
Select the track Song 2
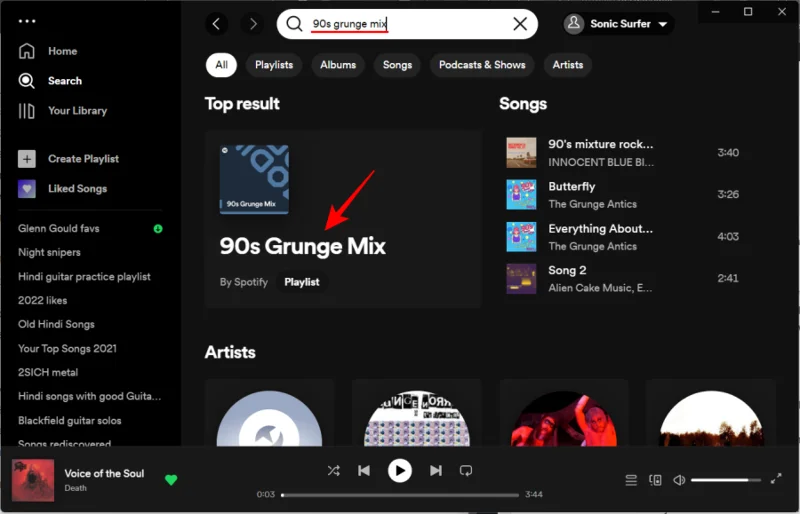(567, 271)
